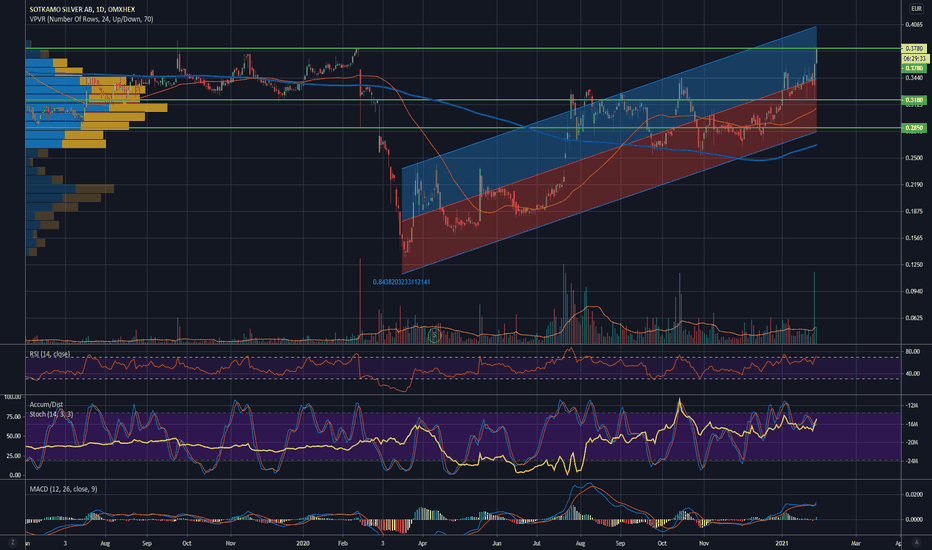The height and width of the screenshot is (550, 932).
Task: Select the Stoch 50.00 left scale label
Action: click(x=14, y=436)
